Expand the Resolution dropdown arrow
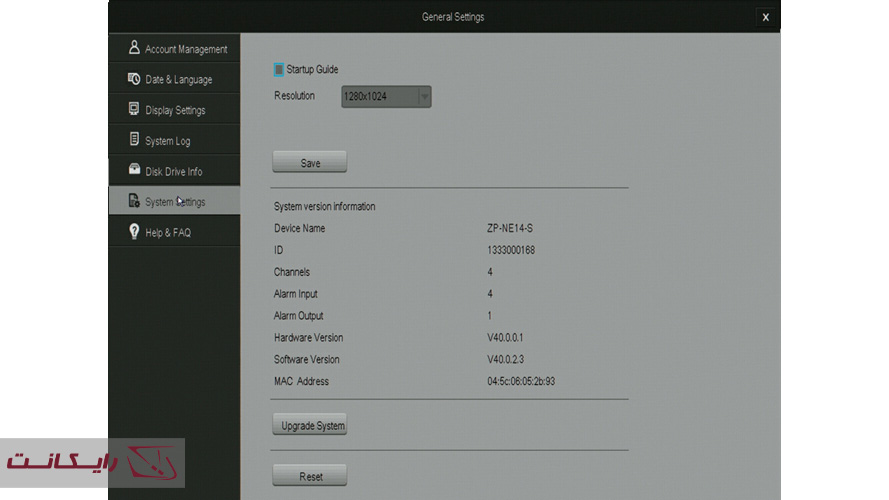The width and height of the screenshot is (889, 500). pyautogui.click(x=424, y=97)
